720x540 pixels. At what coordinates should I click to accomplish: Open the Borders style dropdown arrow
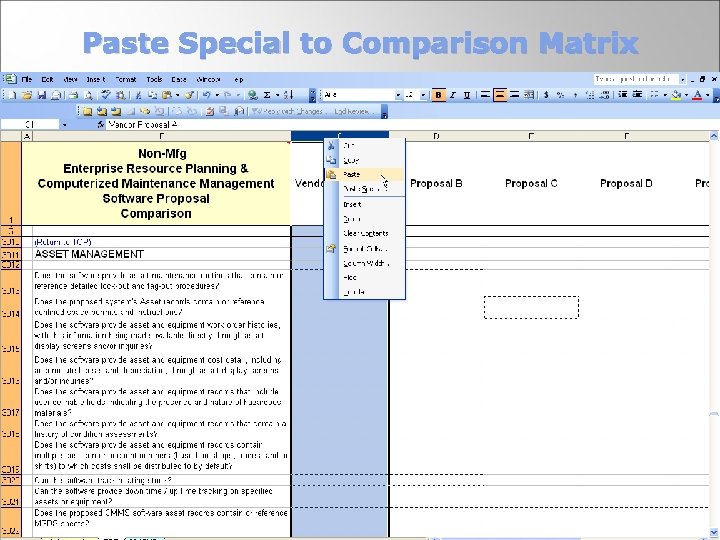tap(665, 95)
